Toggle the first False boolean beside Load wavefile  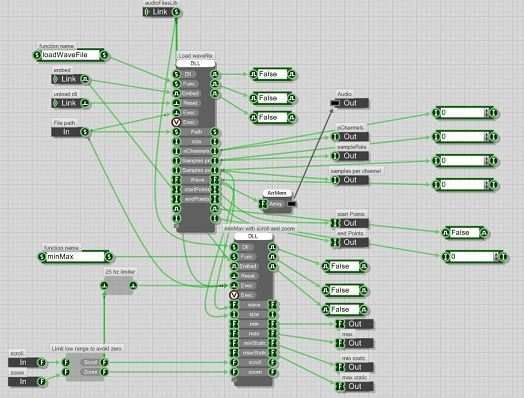point(272,74)
